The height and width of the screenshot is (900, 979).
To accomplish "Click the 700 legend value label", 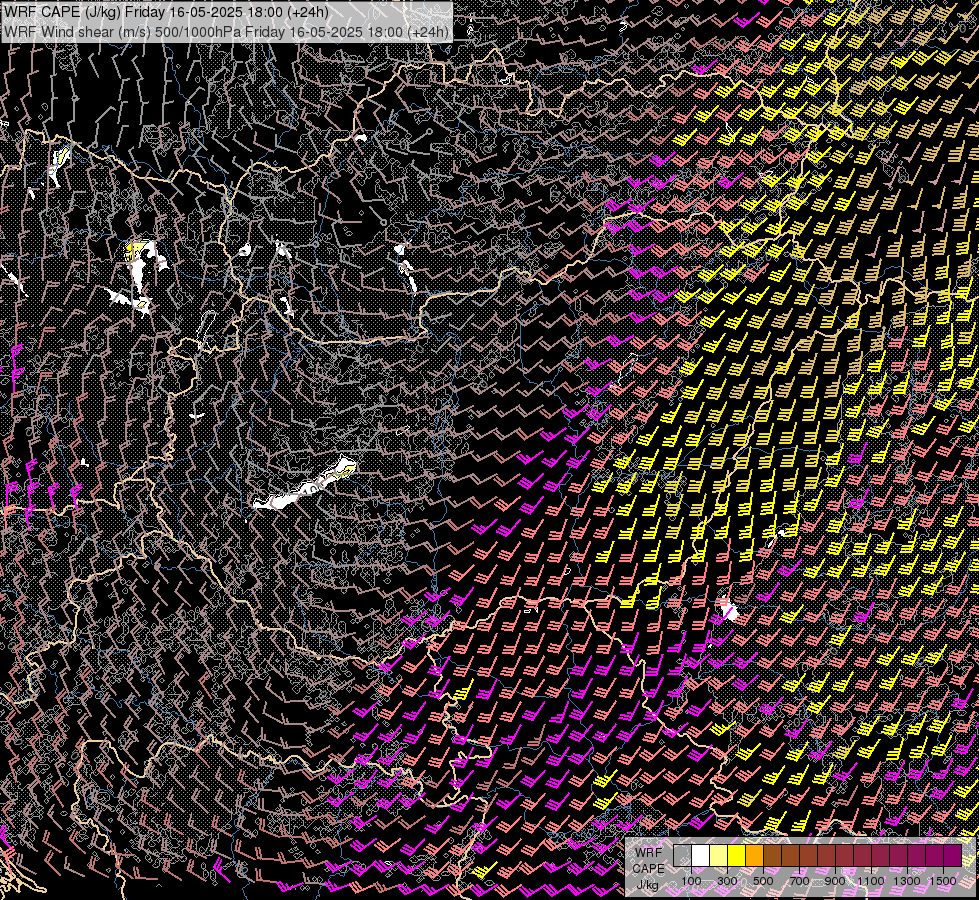I will (x=799, y=881).
